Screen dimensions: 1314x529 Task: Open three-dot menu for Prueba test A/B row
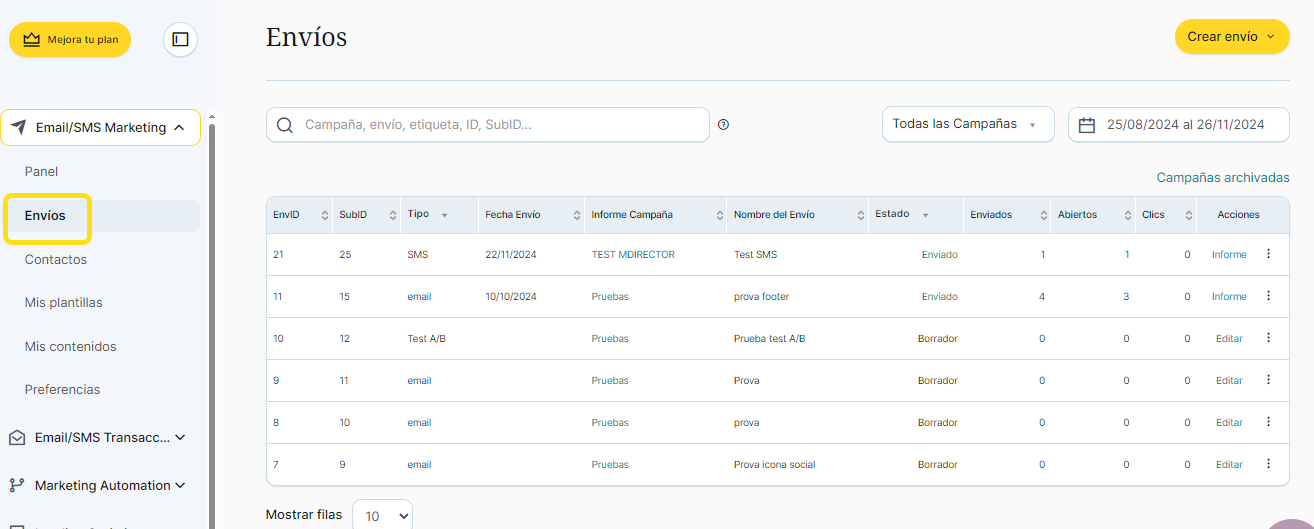1268,338
